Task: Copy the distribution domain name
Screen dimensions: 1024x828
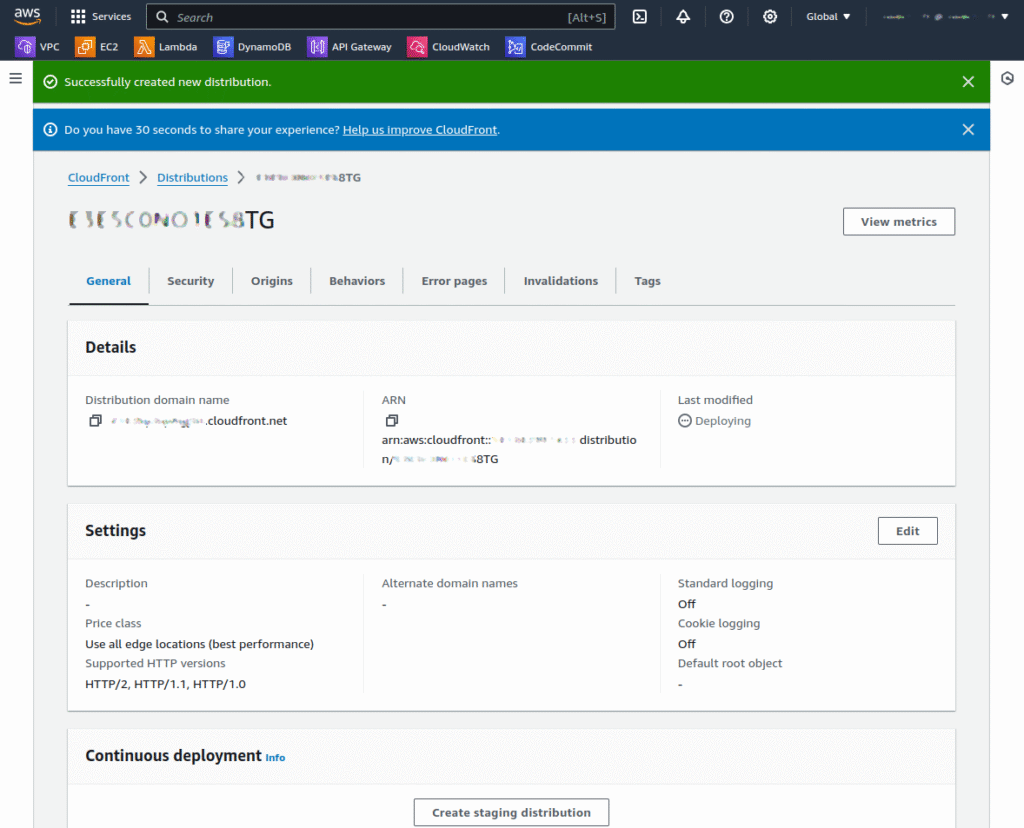Action: point(95,421)
